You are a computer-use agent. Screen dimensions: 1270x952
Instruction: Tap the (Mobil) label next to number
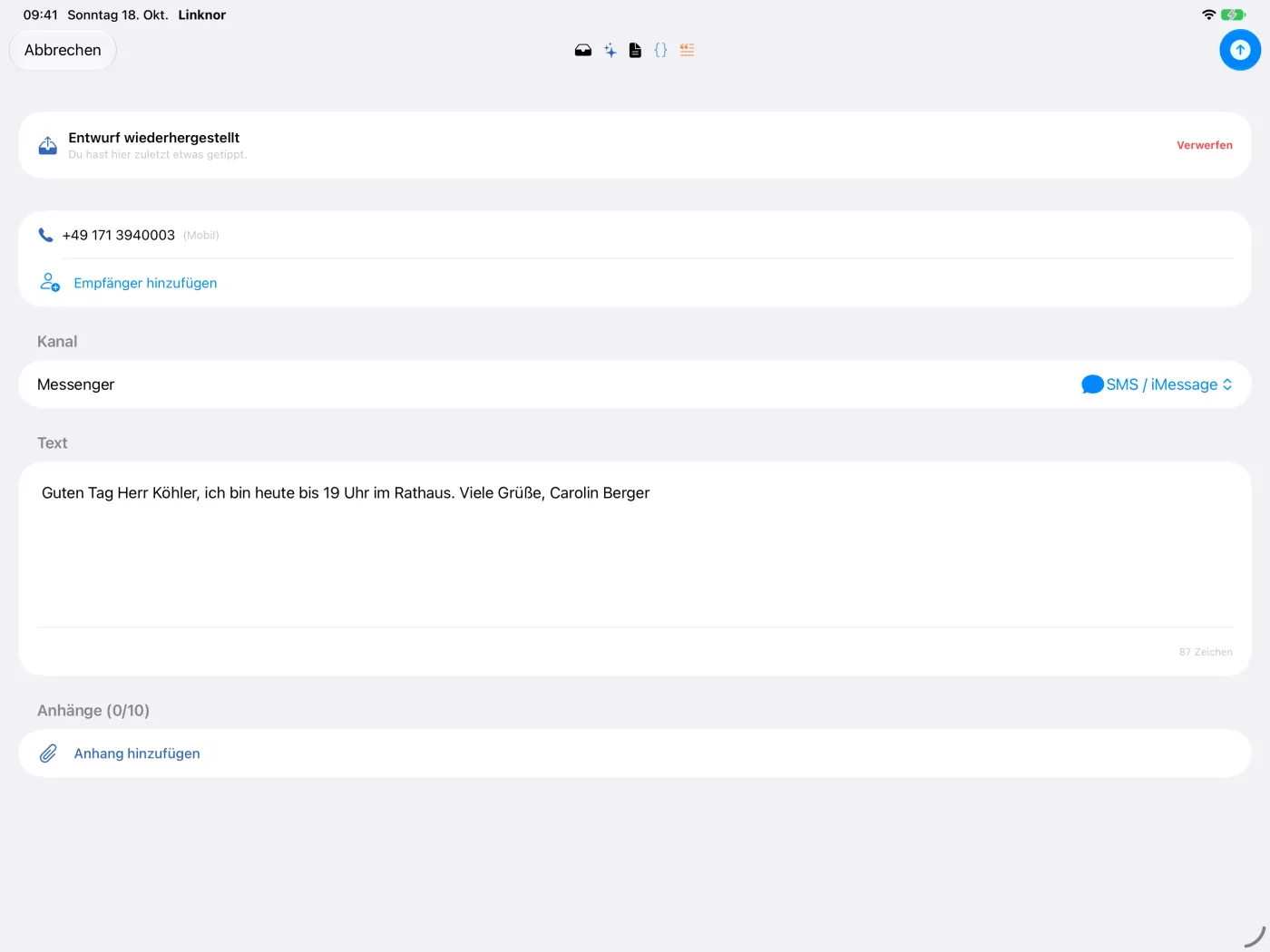click(x=201, y=236)
